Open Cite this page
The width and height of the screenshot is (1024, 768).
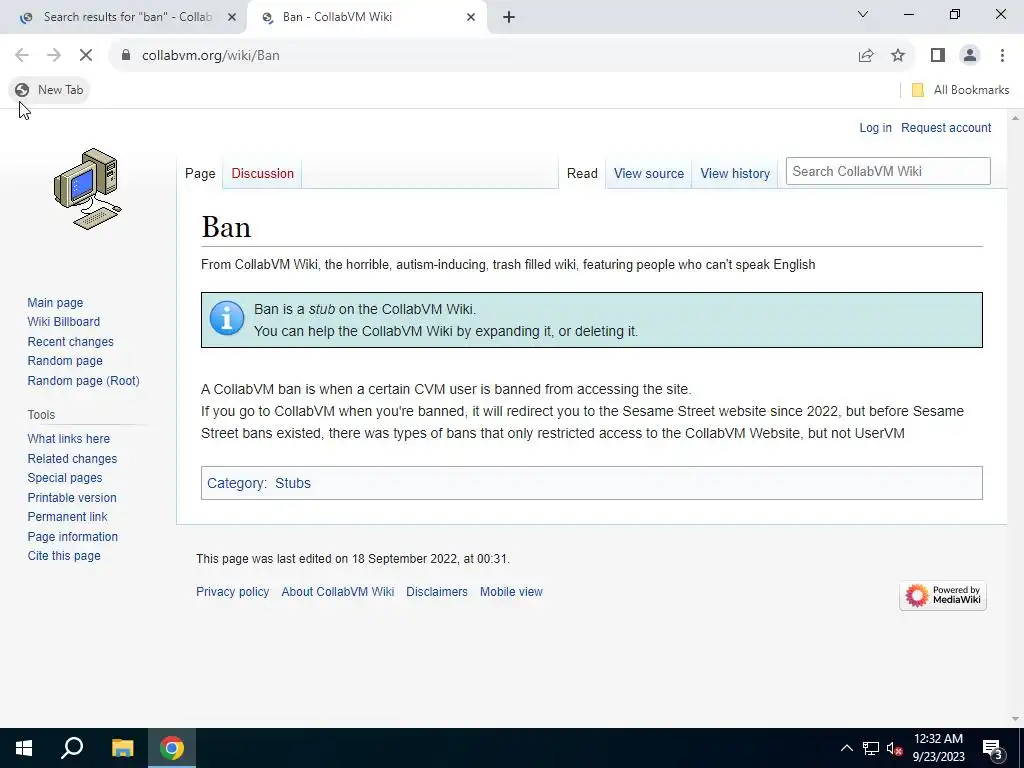click(64, 556)
